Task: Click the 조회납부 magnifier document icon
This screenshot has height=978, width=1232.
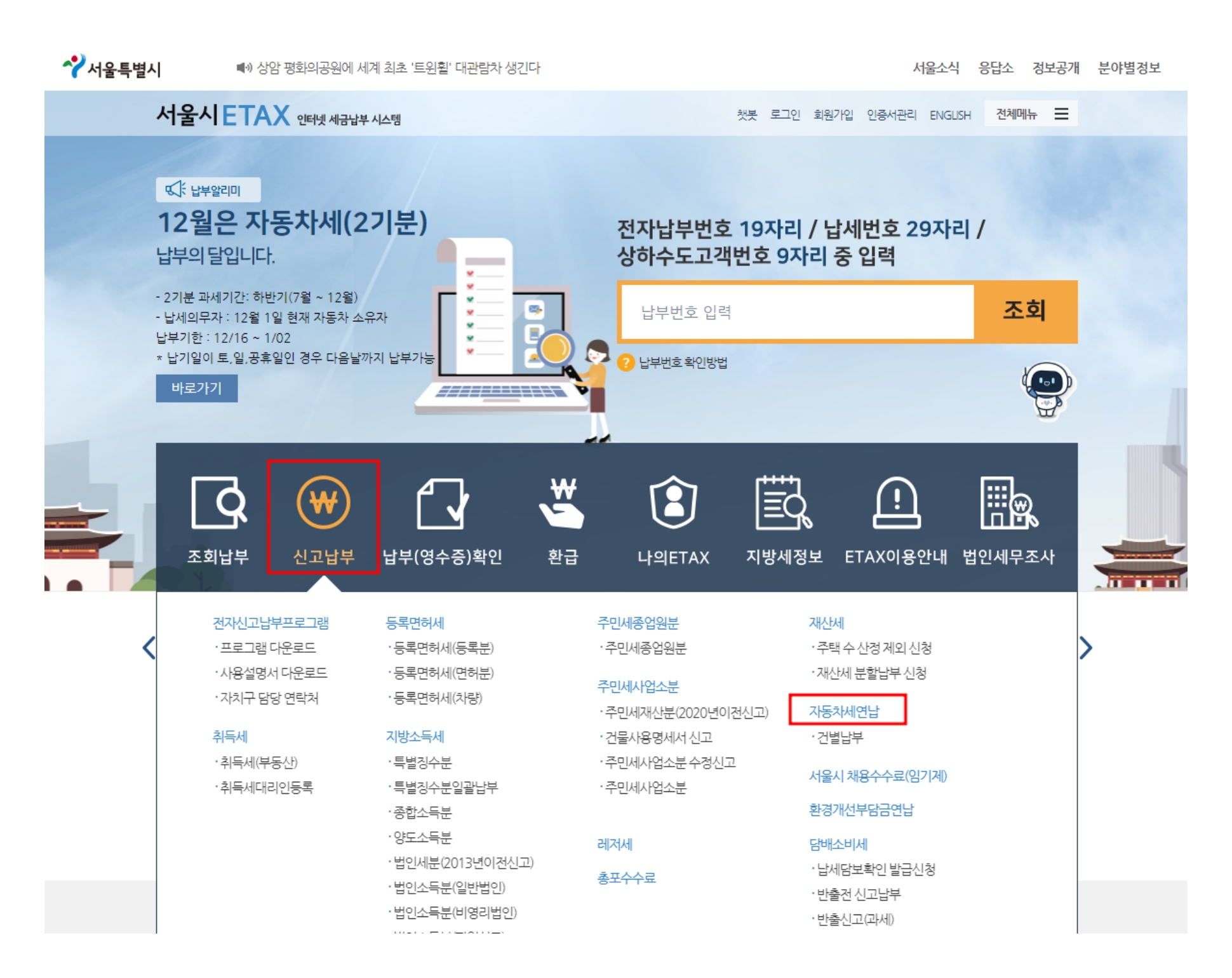Action: pyautogui.click(x=218, y=502)
